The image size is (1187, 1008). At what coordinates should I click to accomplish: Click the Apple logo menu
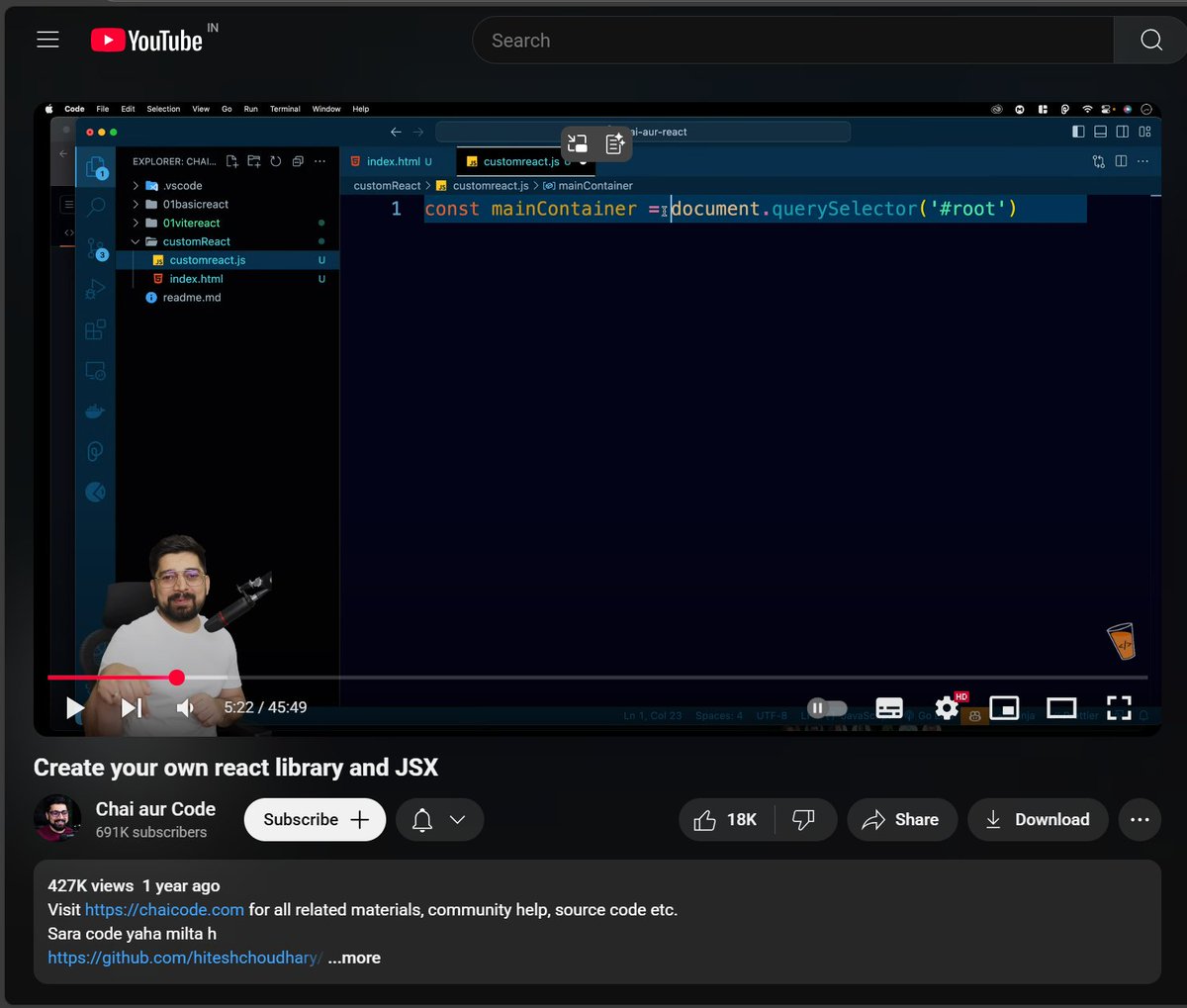click(x=49, y=109)
